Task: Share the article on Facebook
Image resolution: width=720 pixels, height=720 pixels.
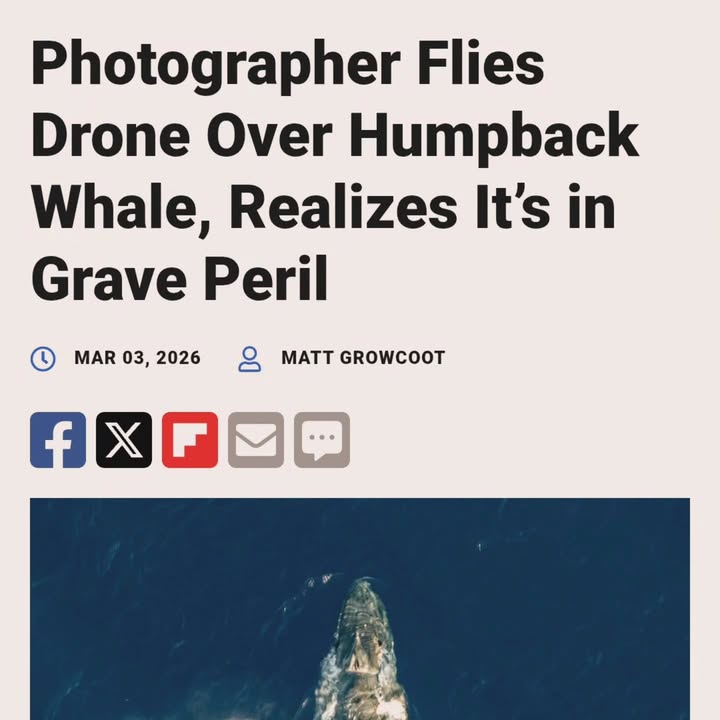Action: pos(58,440)
